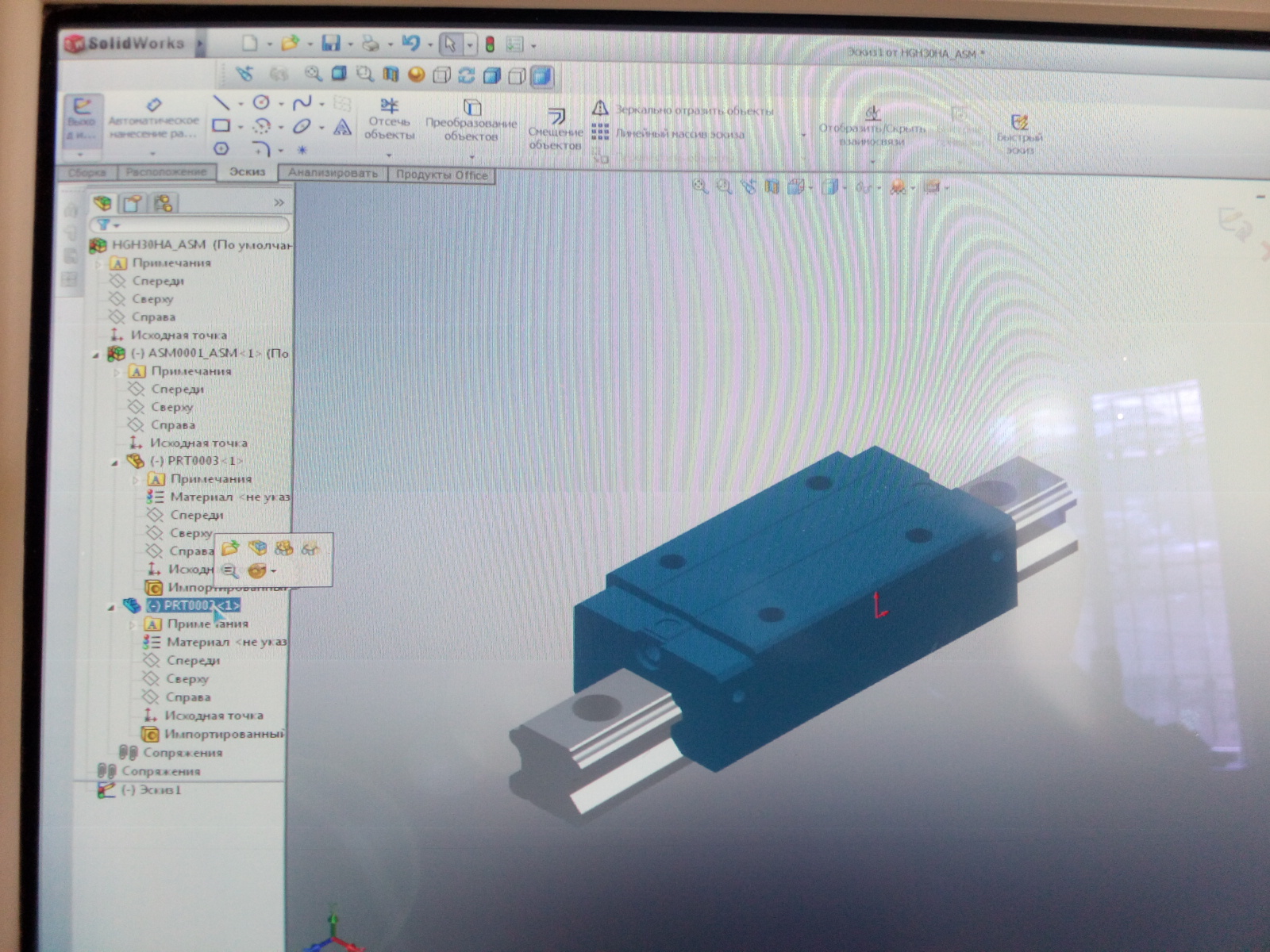The image size is (1270, 952).
Task: Undo the last action
Action: pos(410,43)
